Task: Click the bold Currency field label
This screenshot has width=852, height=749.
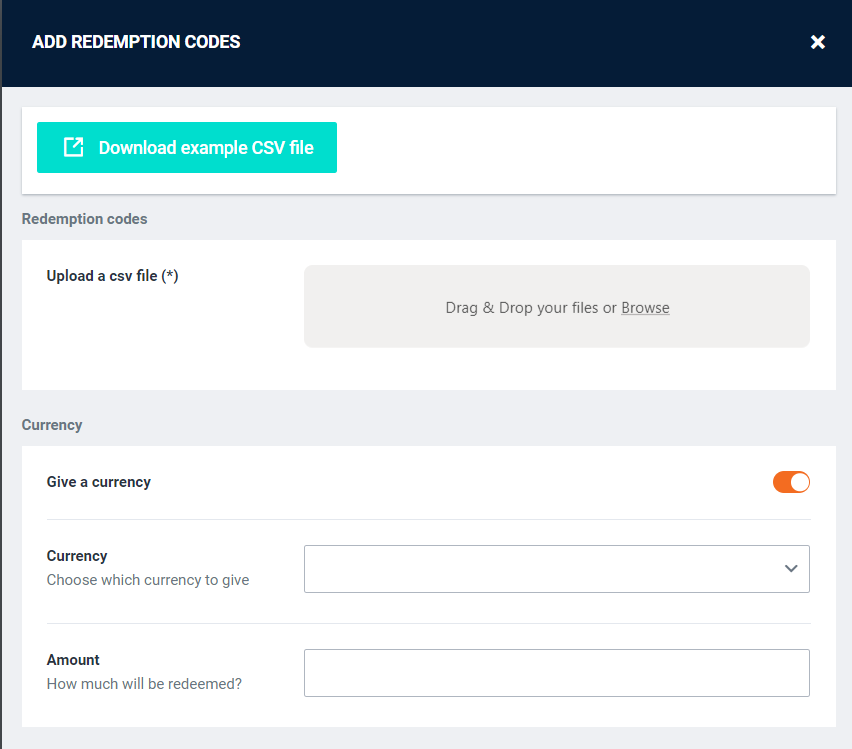Action: (x=77, y=556)
